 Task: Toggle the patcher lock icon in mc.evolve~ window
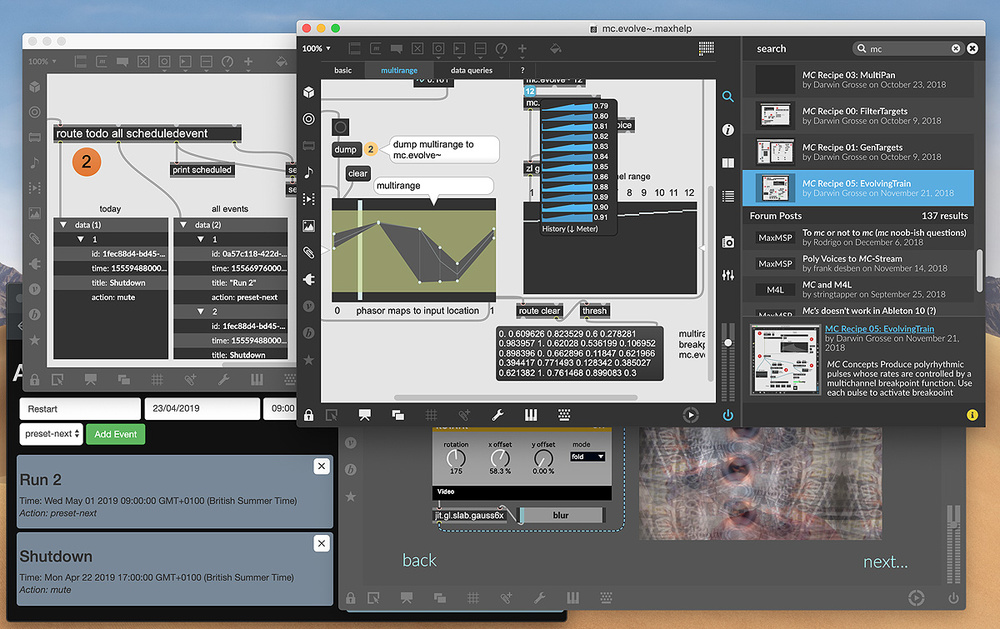coord(309,415)
